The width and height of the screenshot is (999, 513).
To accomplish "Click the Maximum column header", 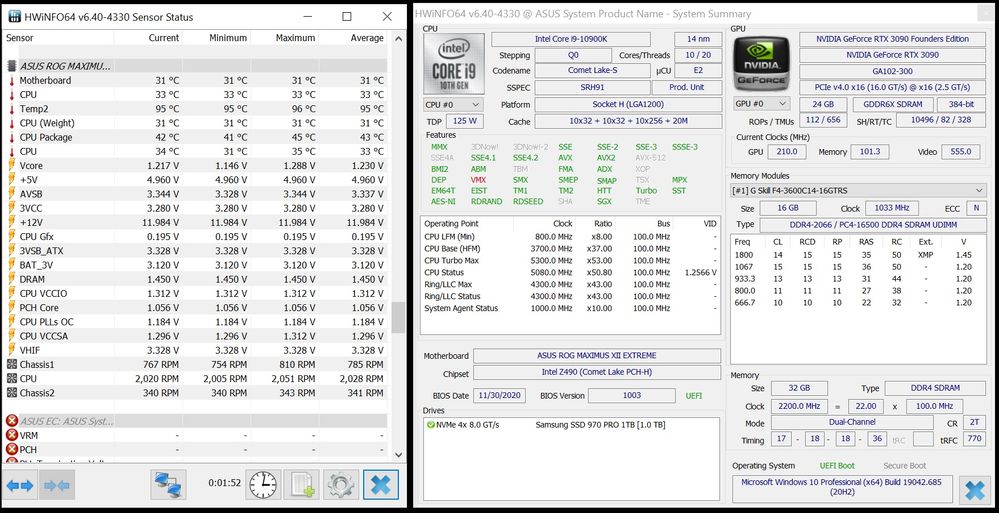I will (x=285, y=38).
